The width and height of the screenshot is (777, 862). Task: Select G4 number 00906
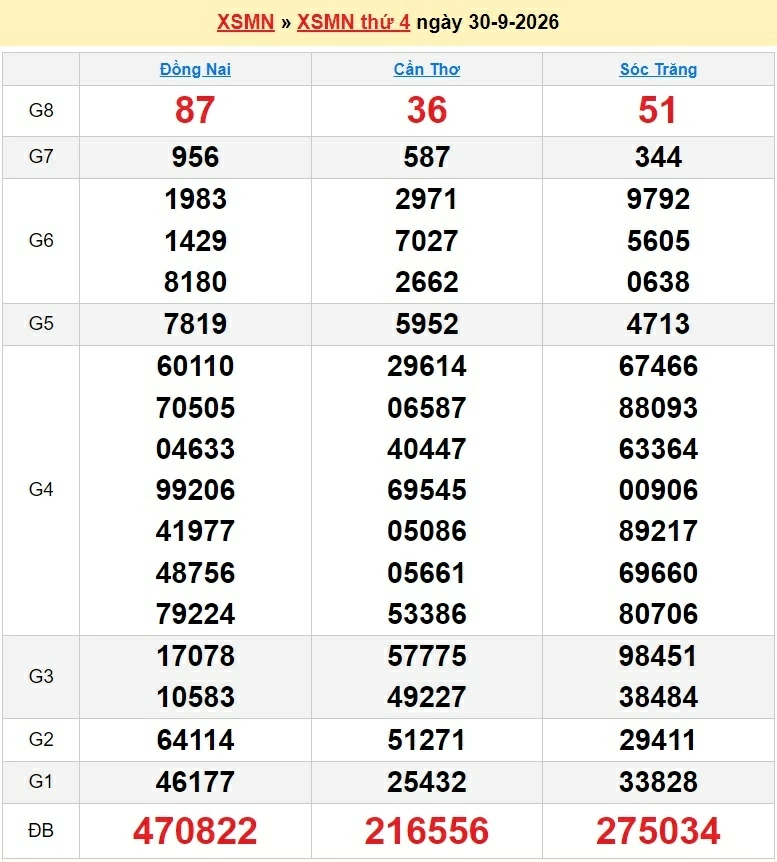click(658, 490)
